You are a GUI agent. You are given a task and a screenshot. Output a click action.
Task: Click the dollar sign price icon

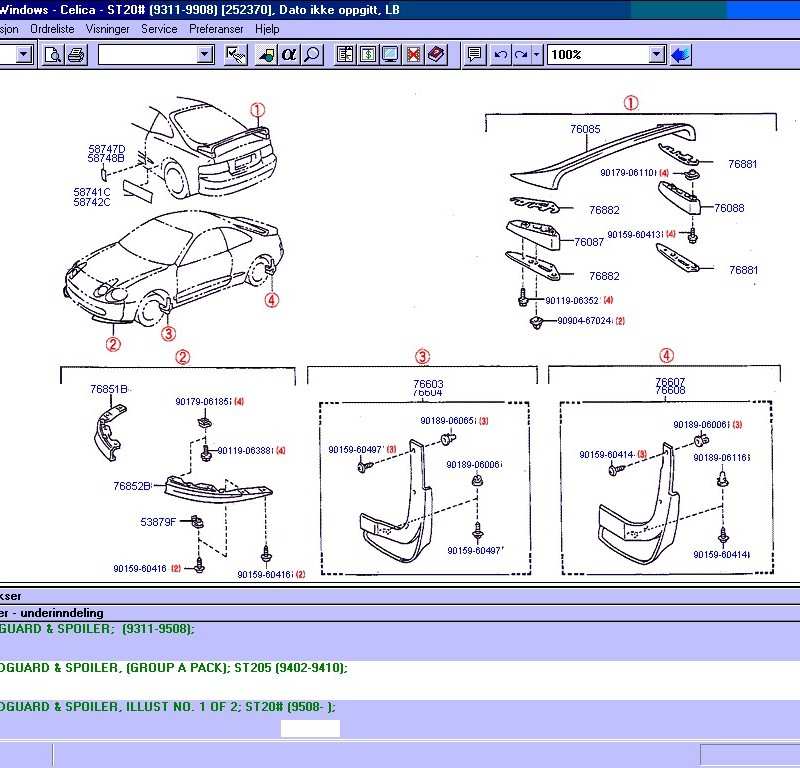coord(368,55)
